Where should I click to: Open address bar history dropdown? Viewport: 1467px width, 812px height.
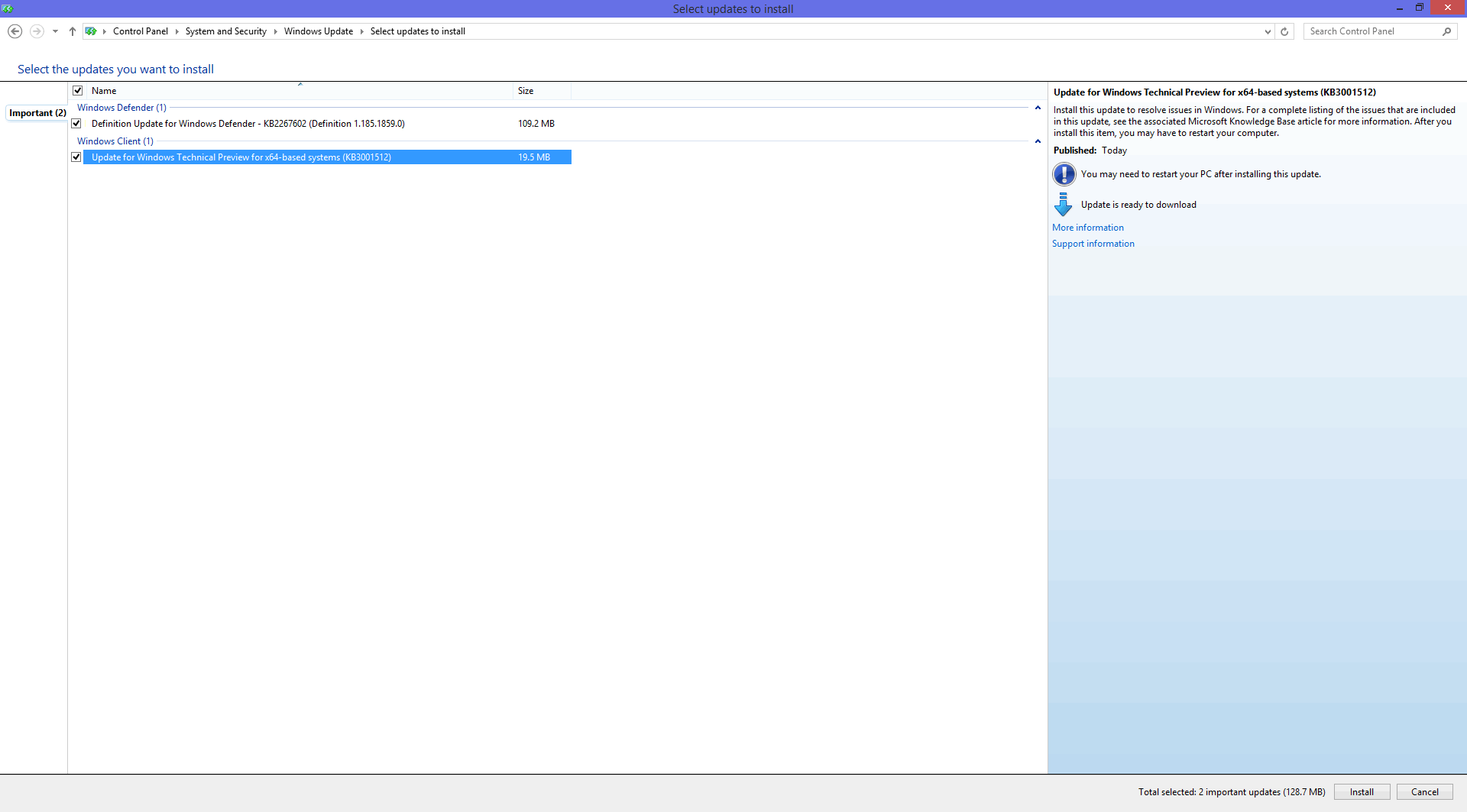[1268, 31]
